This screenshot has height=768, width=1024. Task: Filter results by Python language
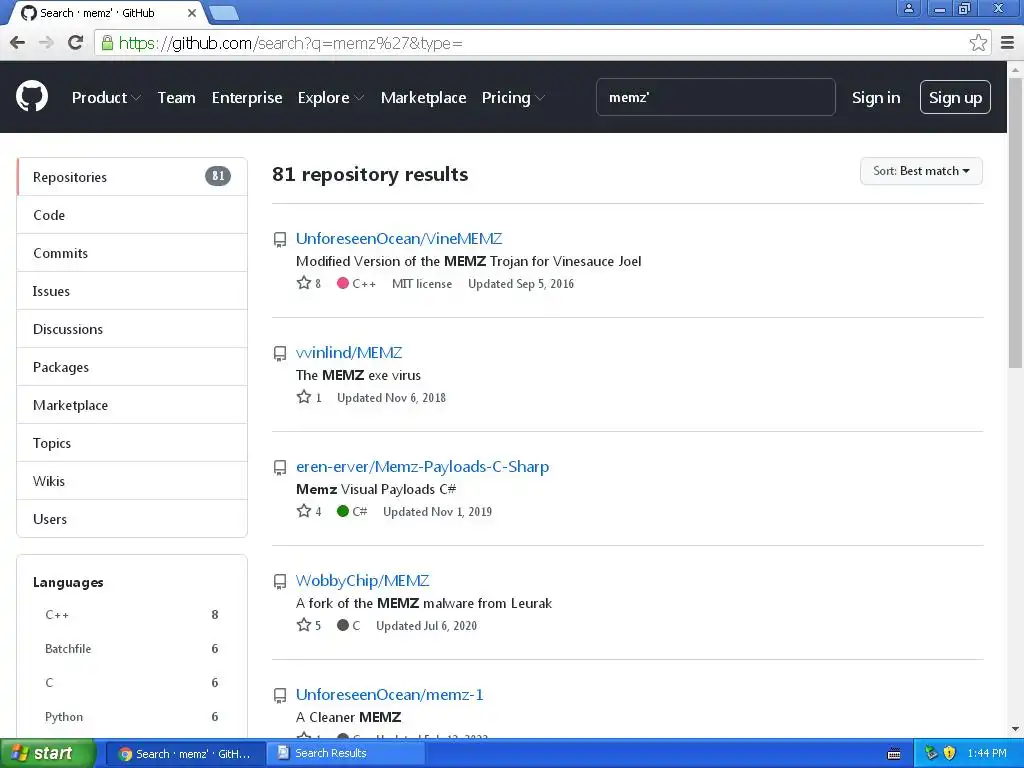pos(132,716)
